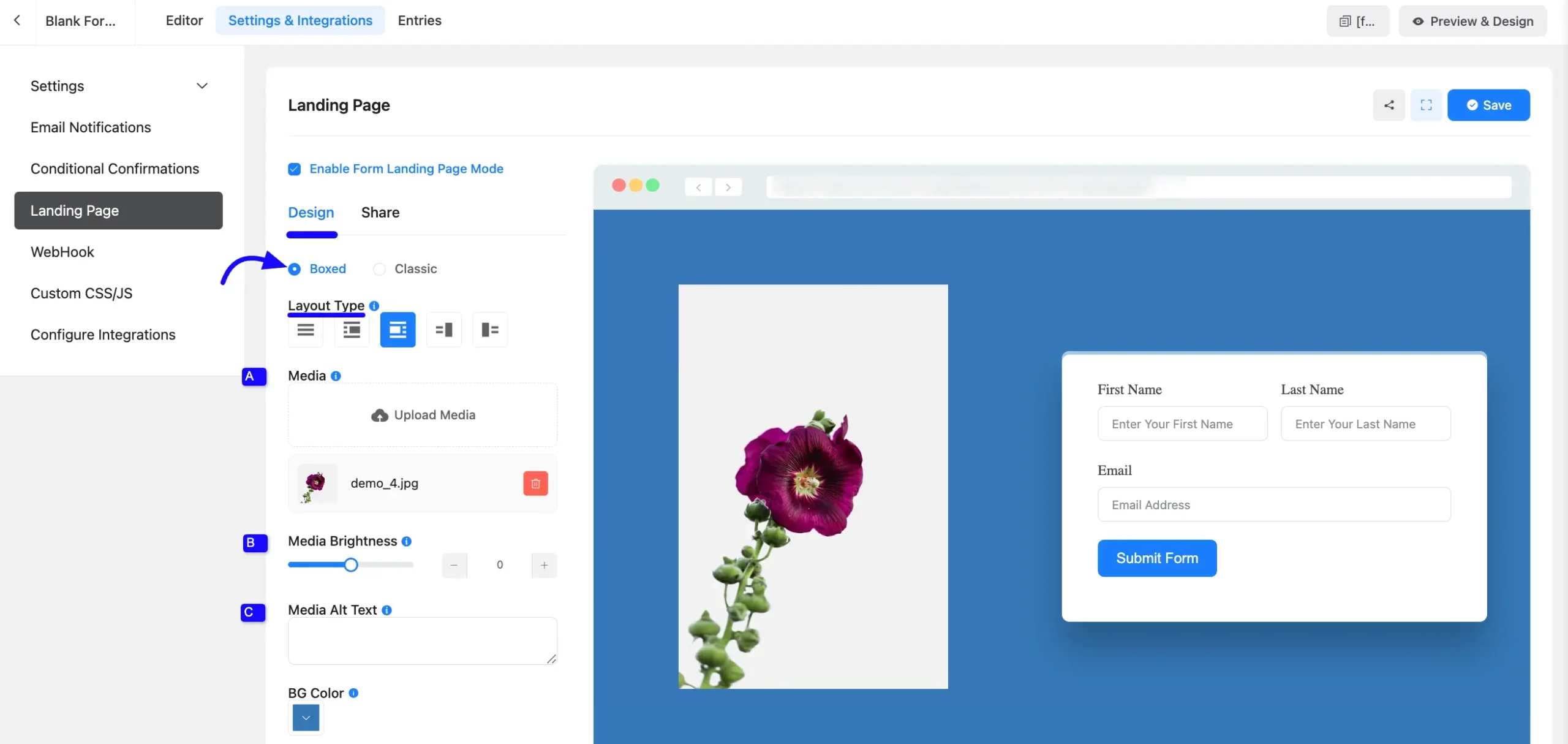
Task: Click the Media Brightness slider handle
Action: pyautogui.click(x=351, y=565)
